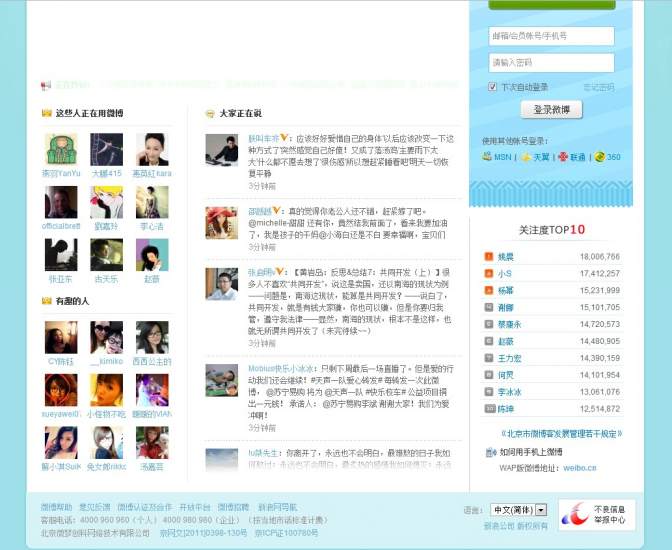Open the Mobius快乐小冰冰 post avatar
This screenshot has width=672, height=550.
[x=222, y=380]
